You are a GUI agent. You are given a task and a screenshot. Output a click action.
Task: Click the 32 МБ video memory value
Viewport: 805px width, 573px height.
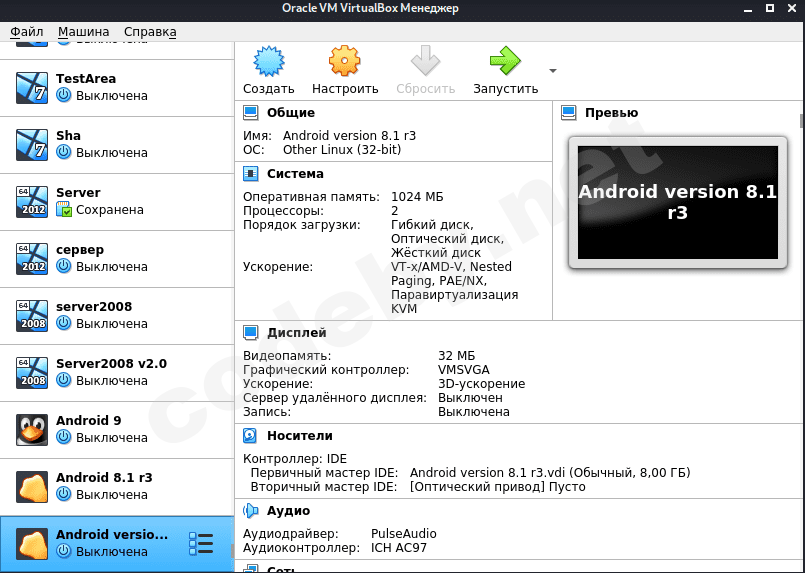(x=456, y=356)
